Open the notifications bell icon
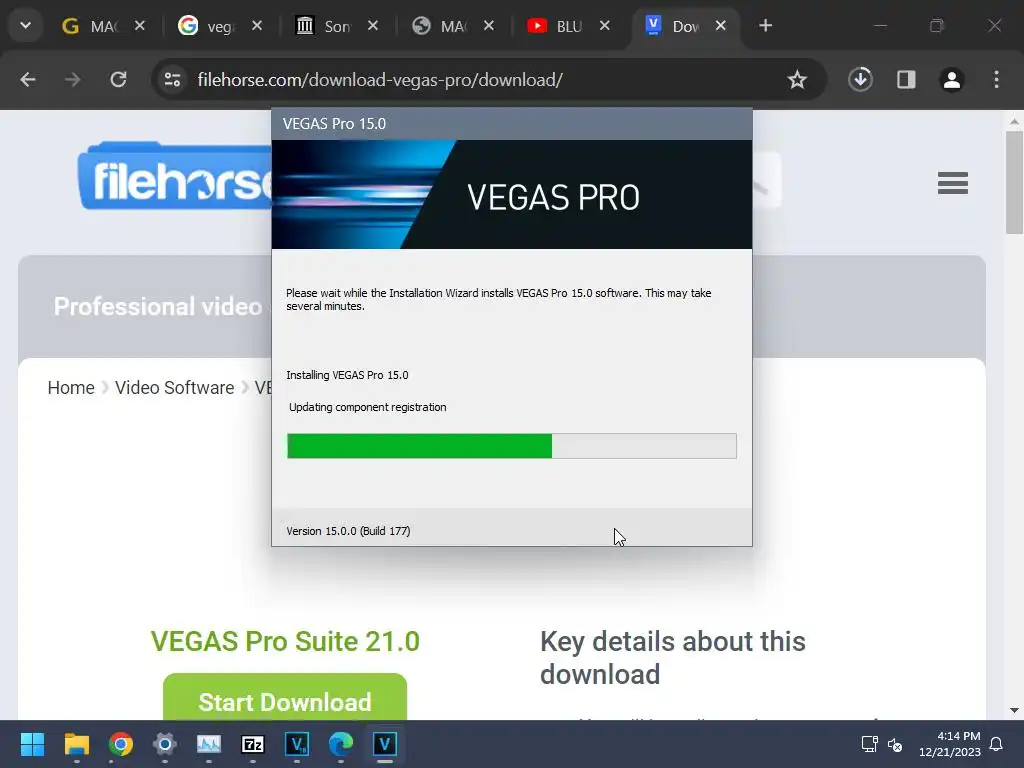 point(997,744)
